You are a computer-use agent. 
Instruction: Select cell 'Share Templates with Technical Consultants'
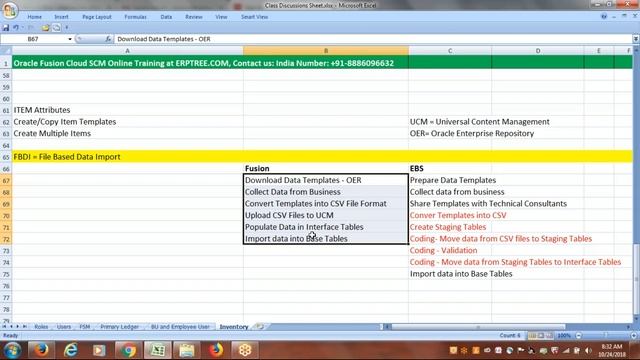(x=450, y=204)
